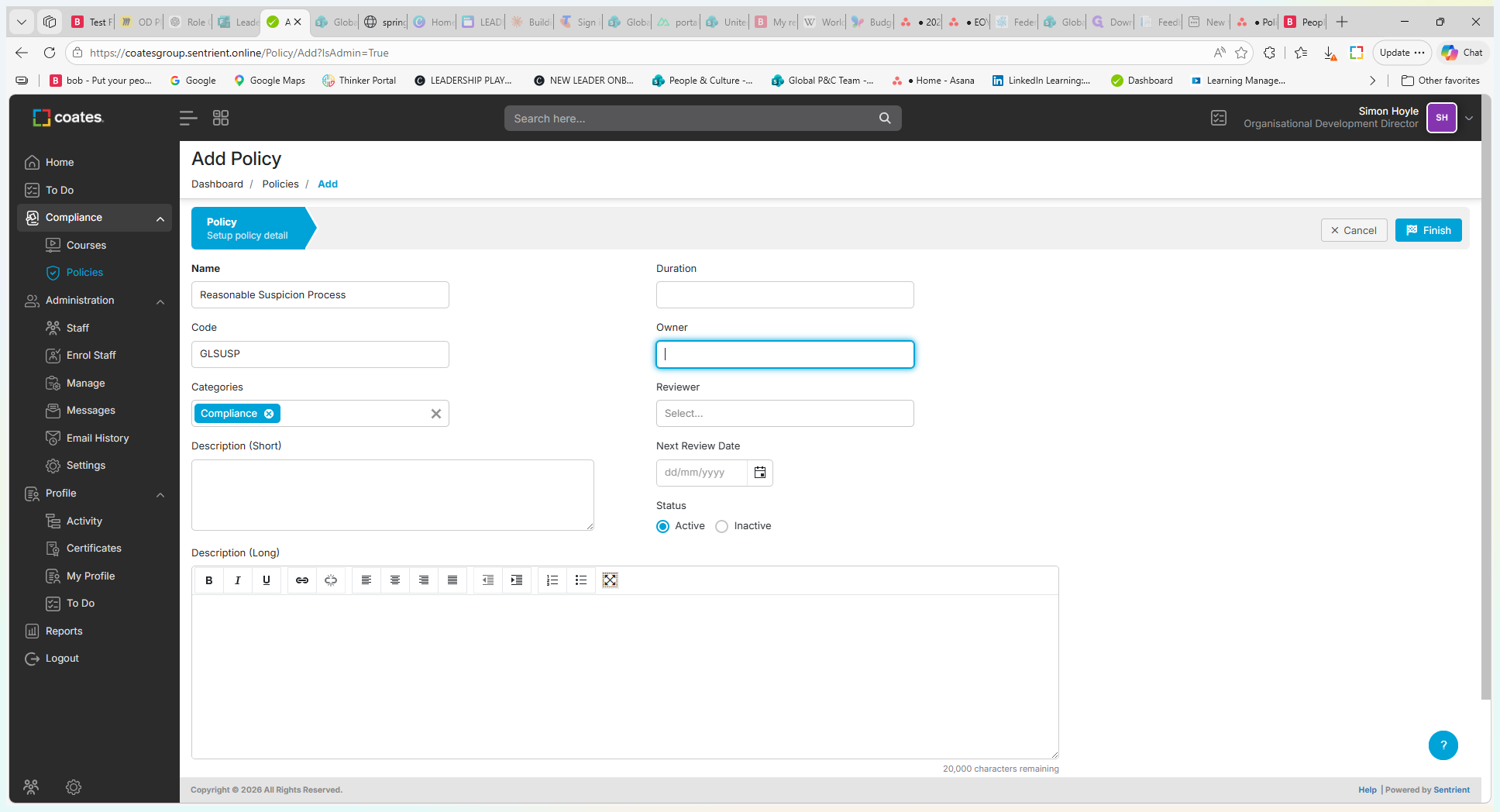The height and width of the screenshot is (812, 1500).
Task: Open Google Maps bookmark
Action: tap(270, 81)
